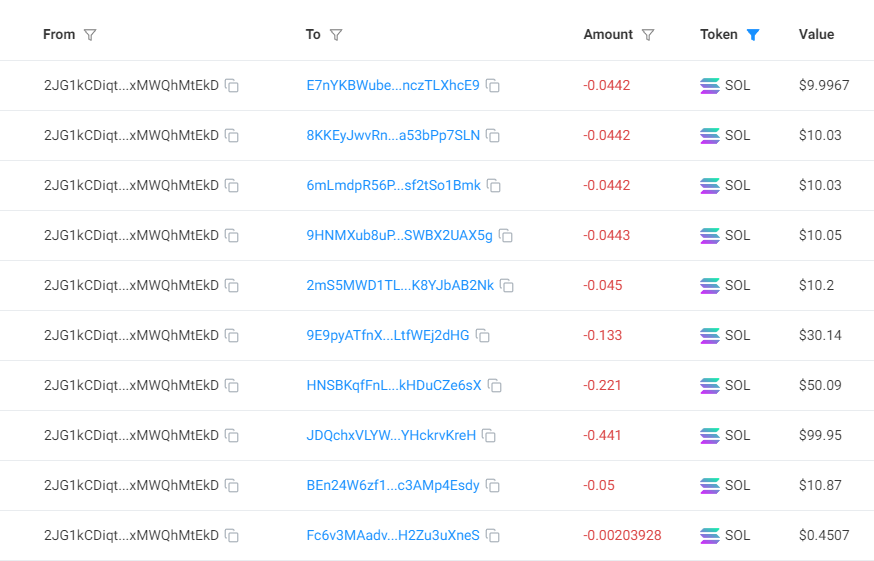874x561 pixels.
Task: Copy From address in BEn24W6zf1 row
Action: click(x=232, y=486)
